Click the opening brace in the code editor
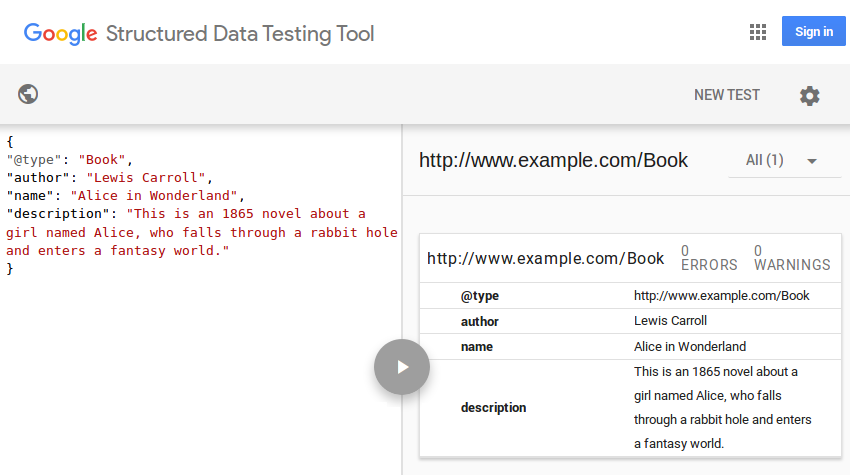 coord(10,142)
